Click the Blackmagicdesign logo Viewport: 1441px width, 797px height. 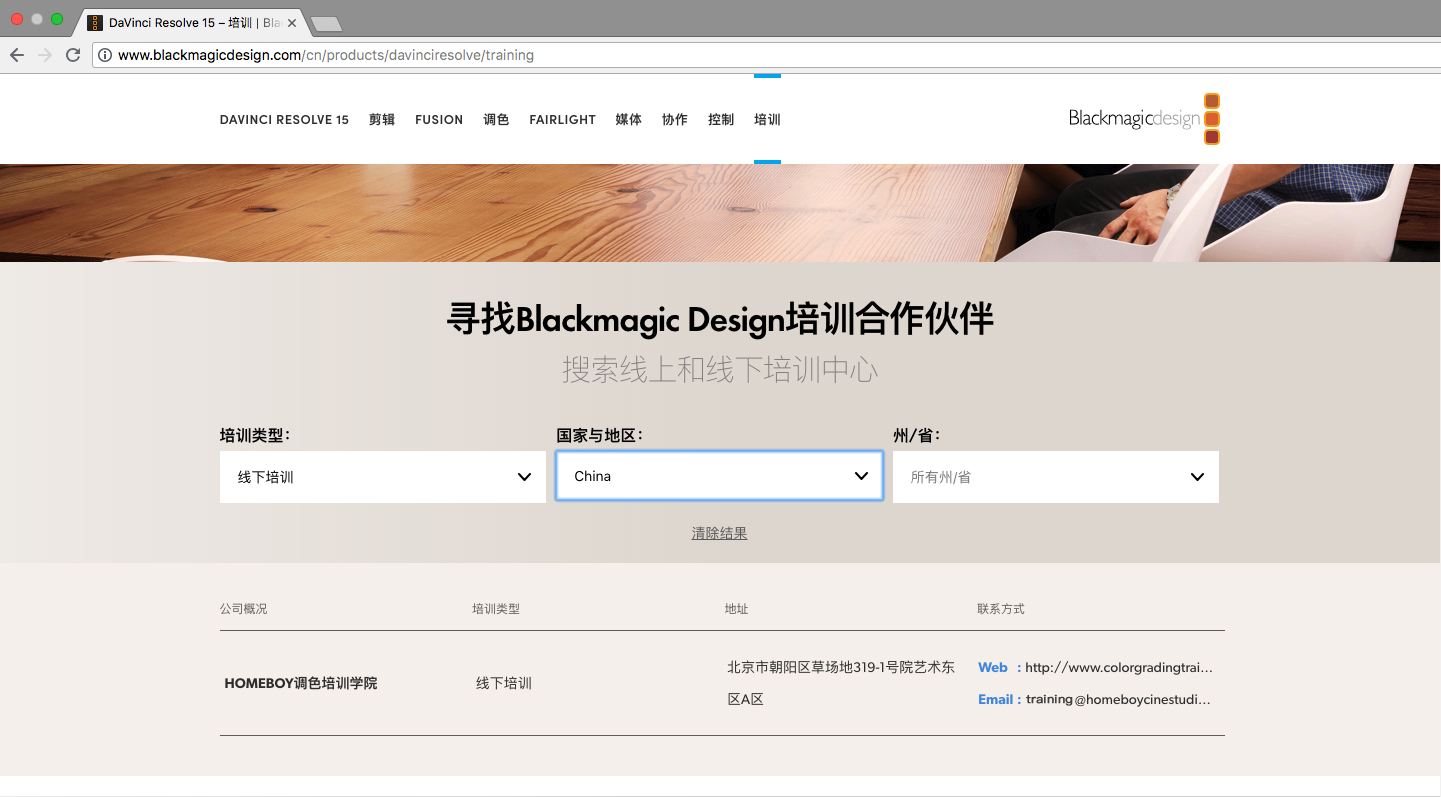1144,119
